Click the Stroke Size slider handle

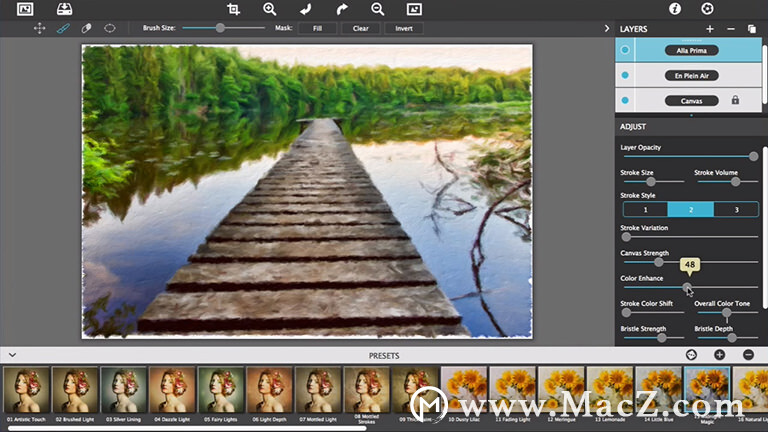[x=650, y=182]
